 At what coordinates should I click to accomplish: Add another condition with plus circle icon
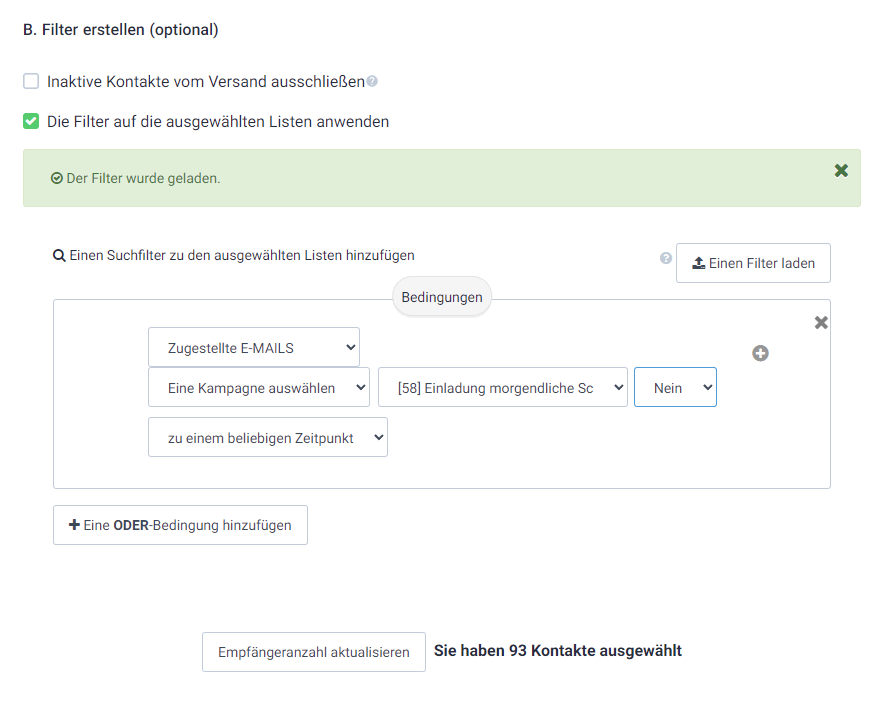pos(760,353)
